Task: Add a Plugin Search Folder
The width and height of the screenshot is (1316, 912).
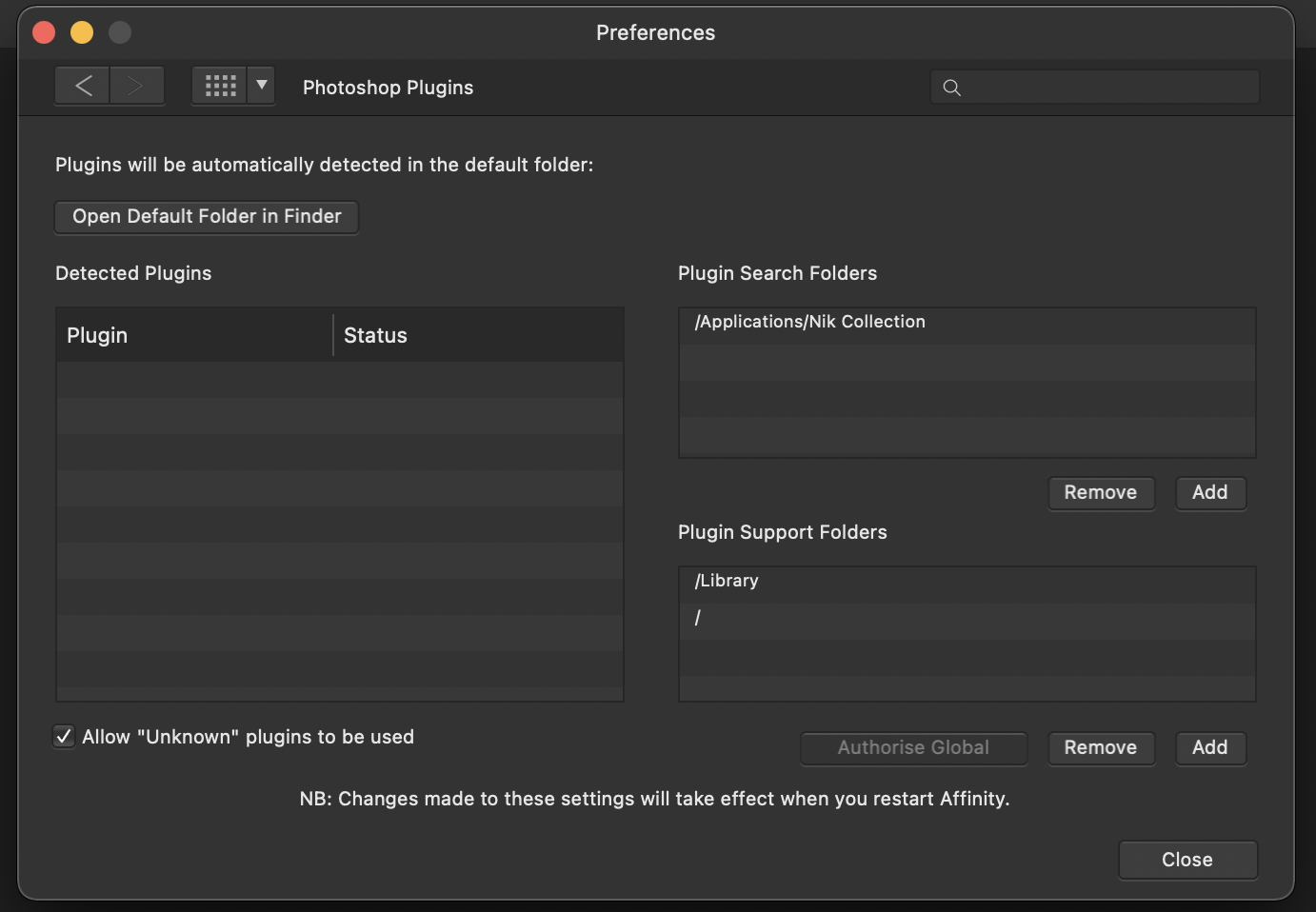Action: [1210, 492]
